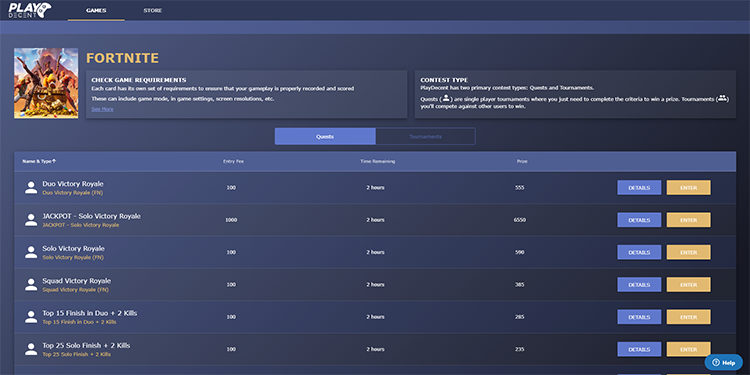Click the Contest Type heading
Screen dimensions: 750x375
(444, 80)
